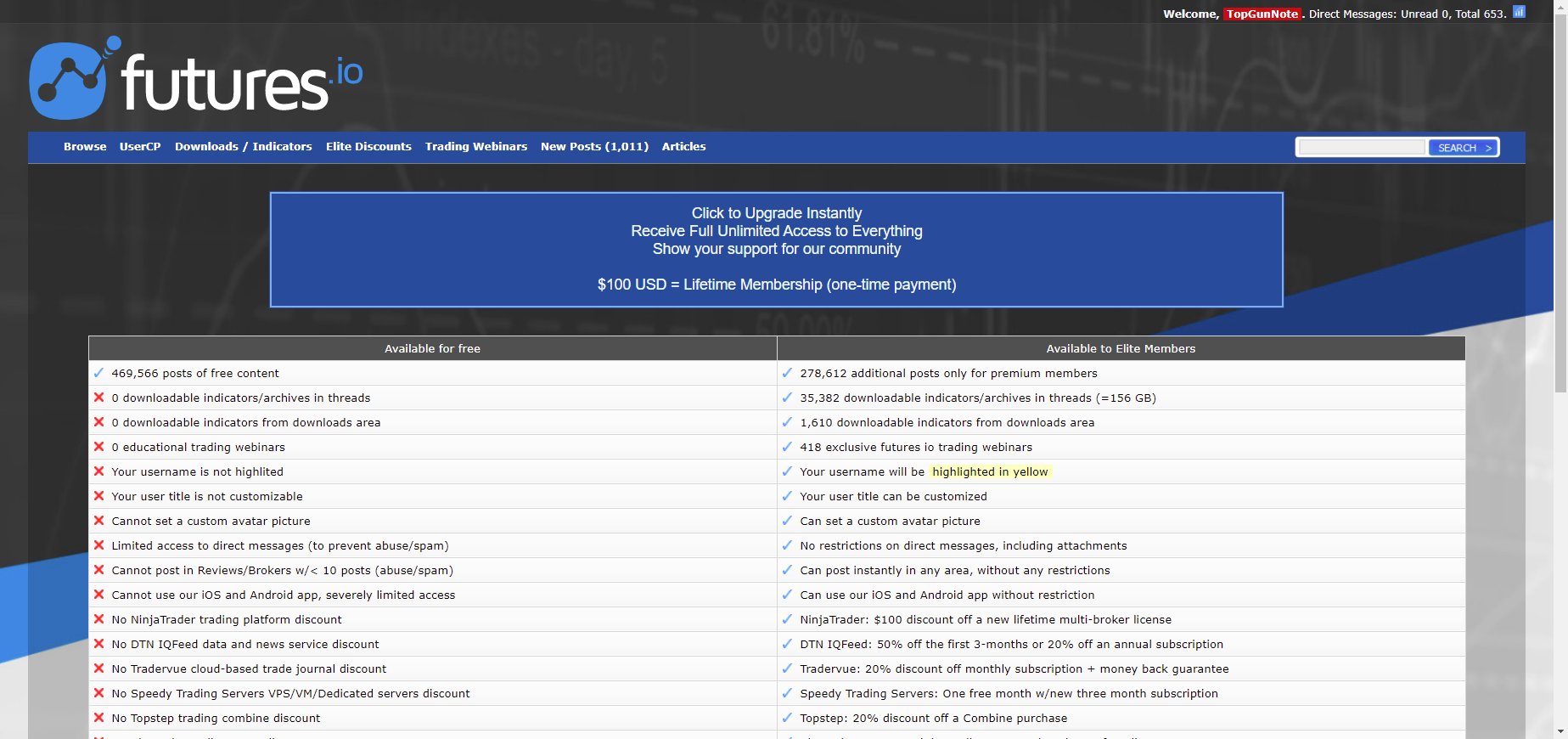Click the red X beside No NinjaTrader trading platform discount

click(98, 619)
